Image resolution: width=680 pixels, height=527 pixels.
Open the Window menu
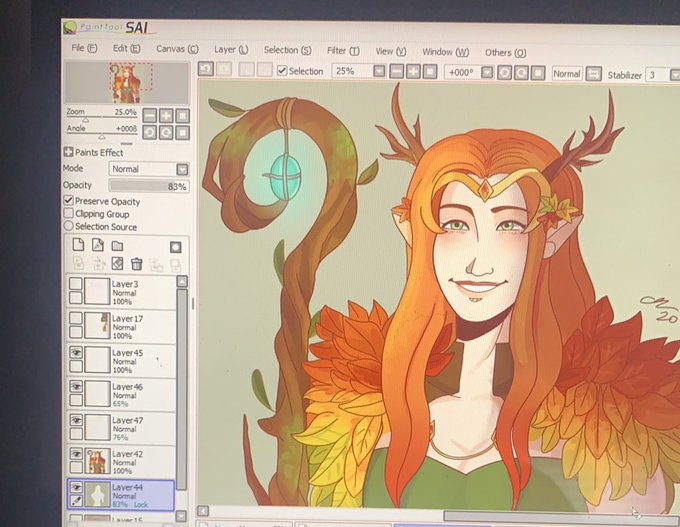(445, 52)
